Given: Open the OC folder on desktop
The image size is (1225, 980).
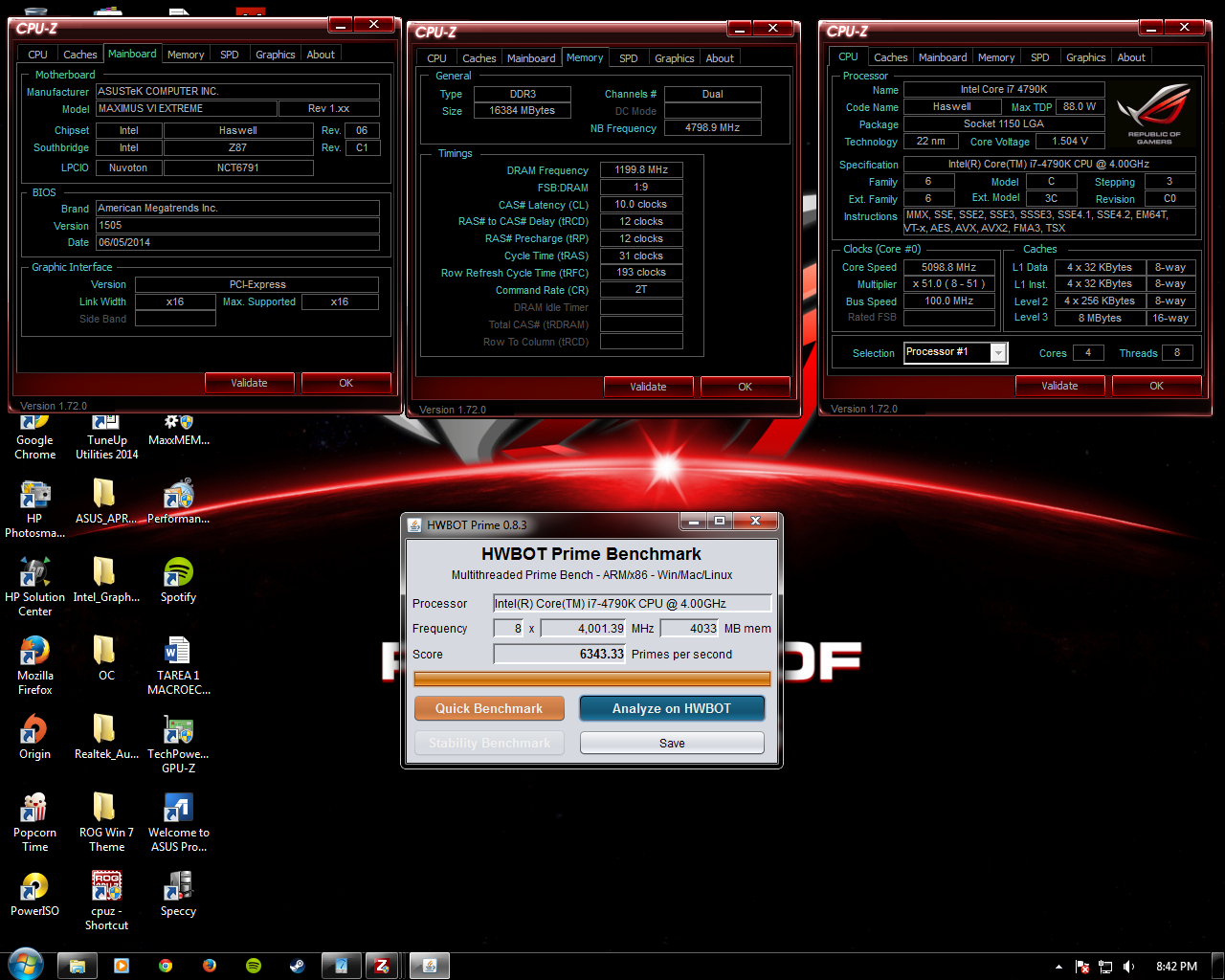Looking at the screenshot, I should pyautogui.click(x=106, y=659).
